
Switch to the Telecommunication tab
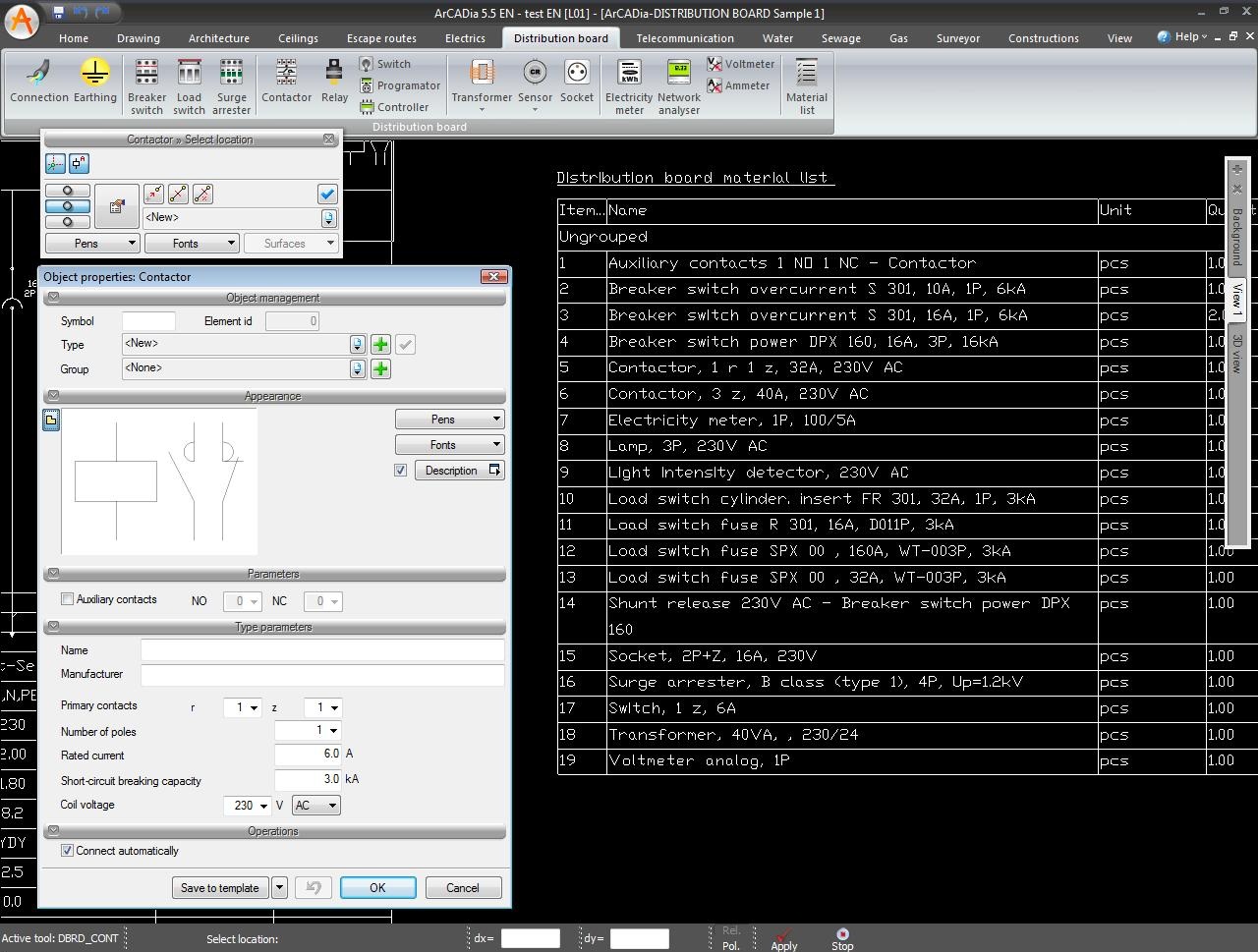pyautogui.click(x=684, y=38)
